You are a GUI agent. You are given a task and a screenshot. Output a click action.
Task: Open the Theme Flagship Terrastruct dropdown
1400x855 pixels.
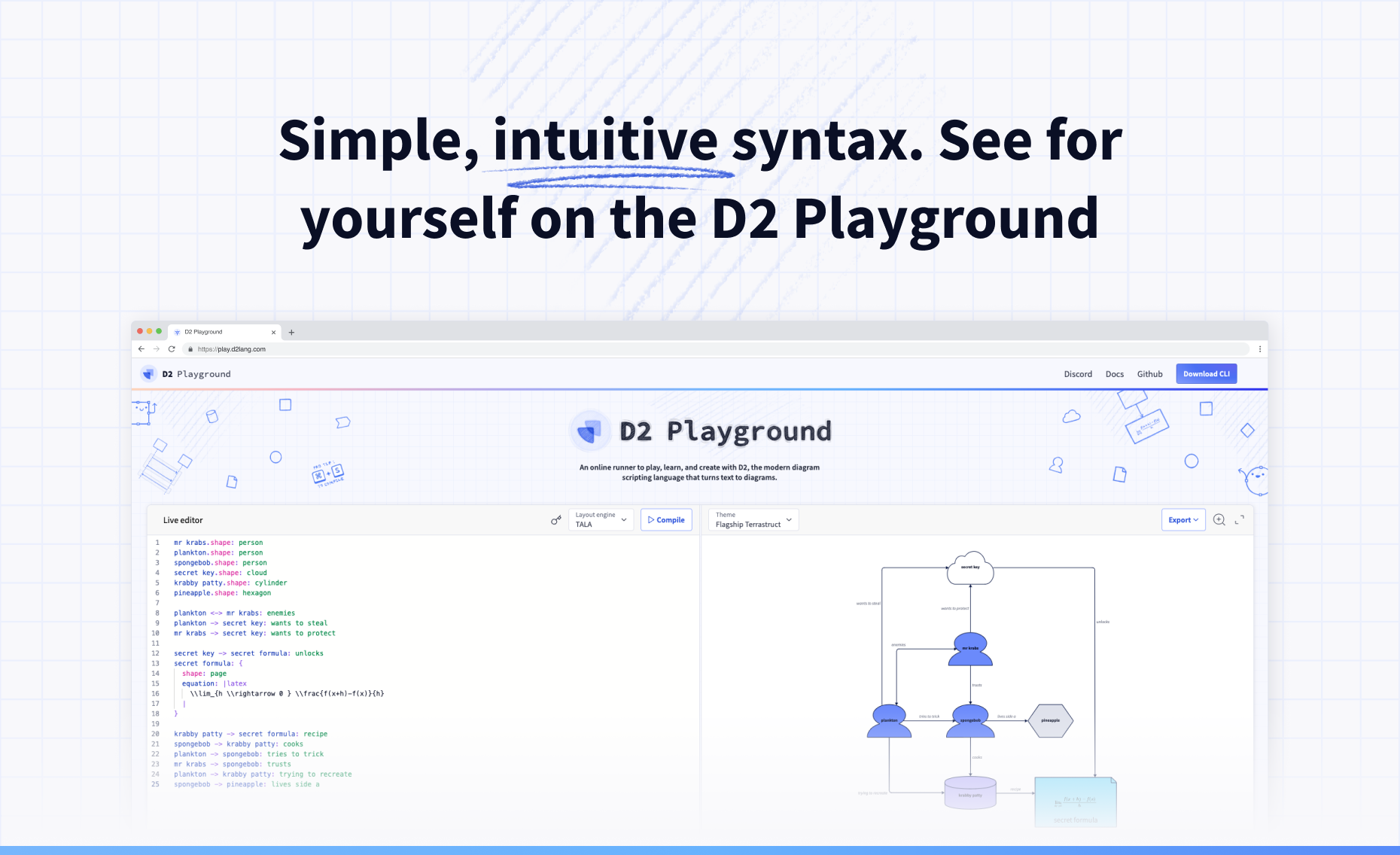click(x=753, y=520)
